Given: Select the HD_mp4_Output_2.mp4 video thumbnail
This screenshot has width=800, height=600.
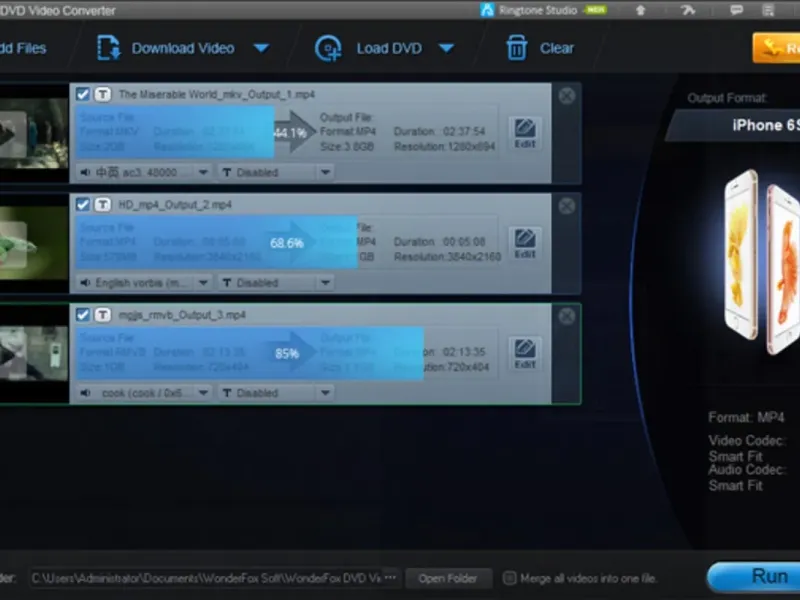Looking at the screenshot, I should (34, 243).
